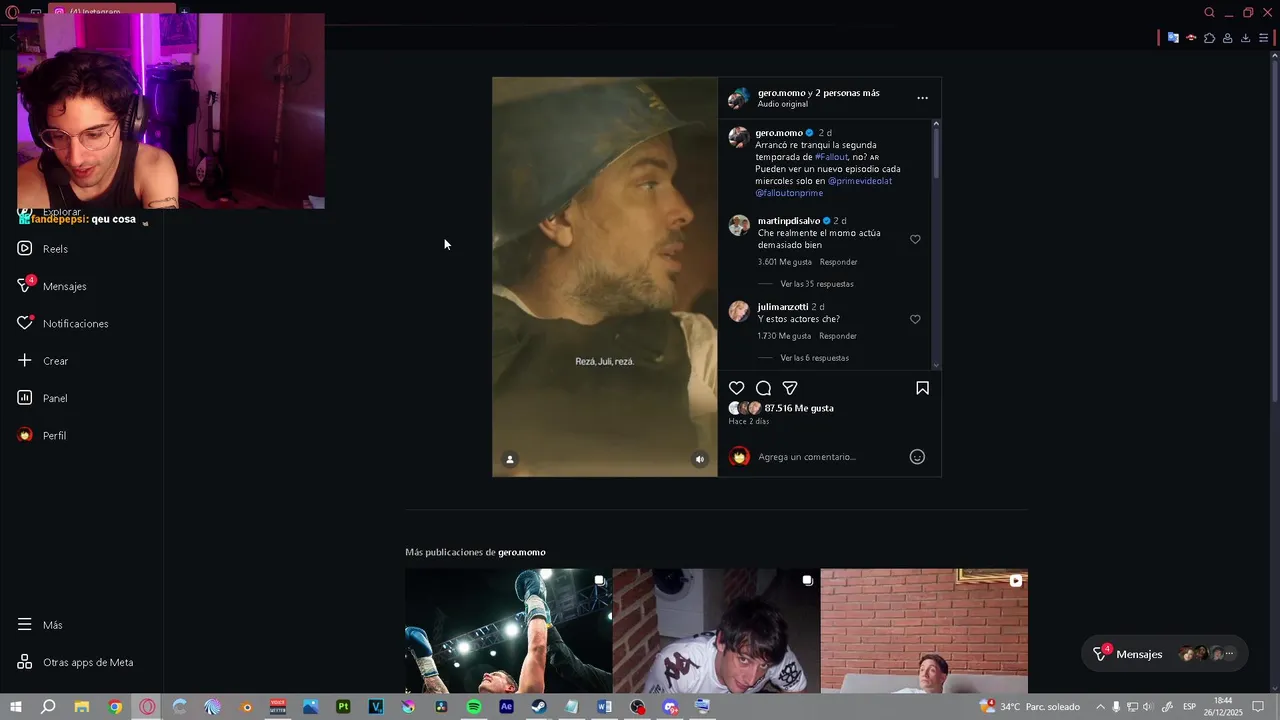The height and width of the screenshot is (720, 1280).
Task: Click Crear to make a new post
Action: click(42, 361)
